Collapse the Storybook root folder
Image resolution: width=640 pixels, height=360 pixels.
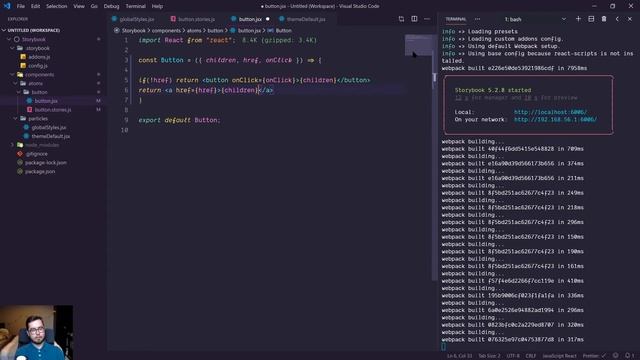pos(34,39)
